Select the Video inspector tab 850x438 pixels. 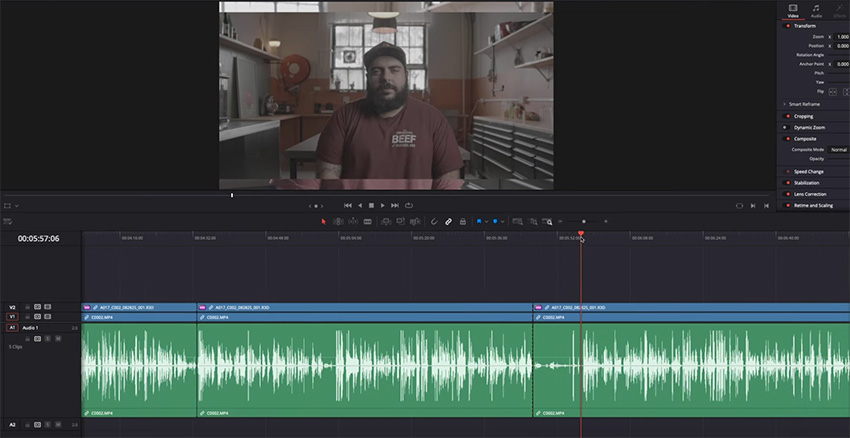[793, 11]
